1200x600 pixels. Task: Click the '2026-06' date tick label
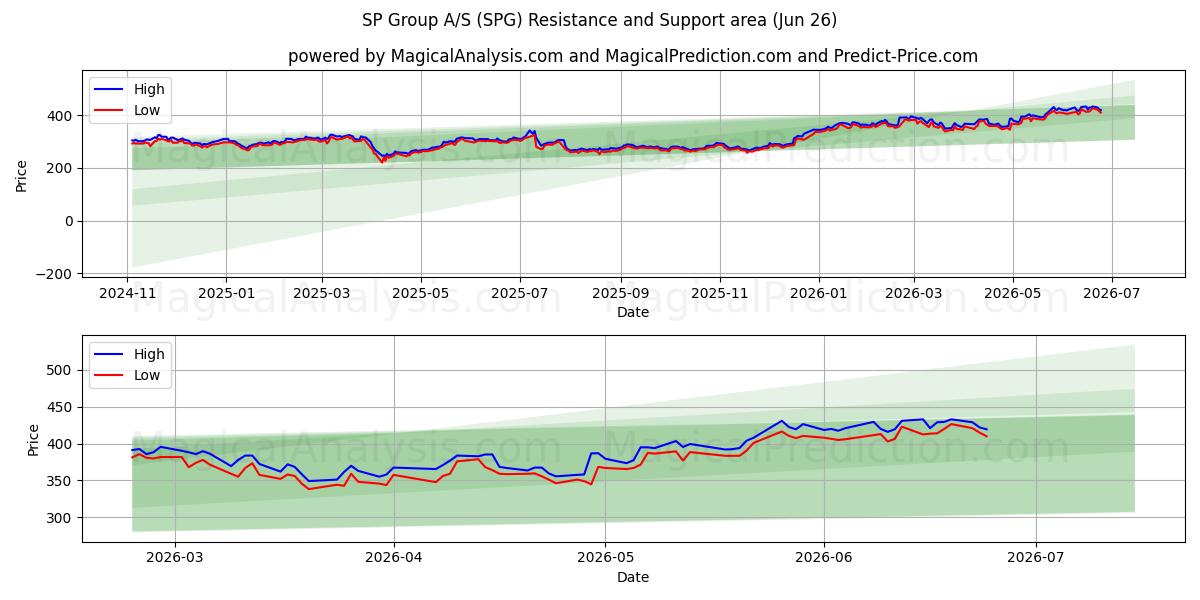[x=824, y=558]
